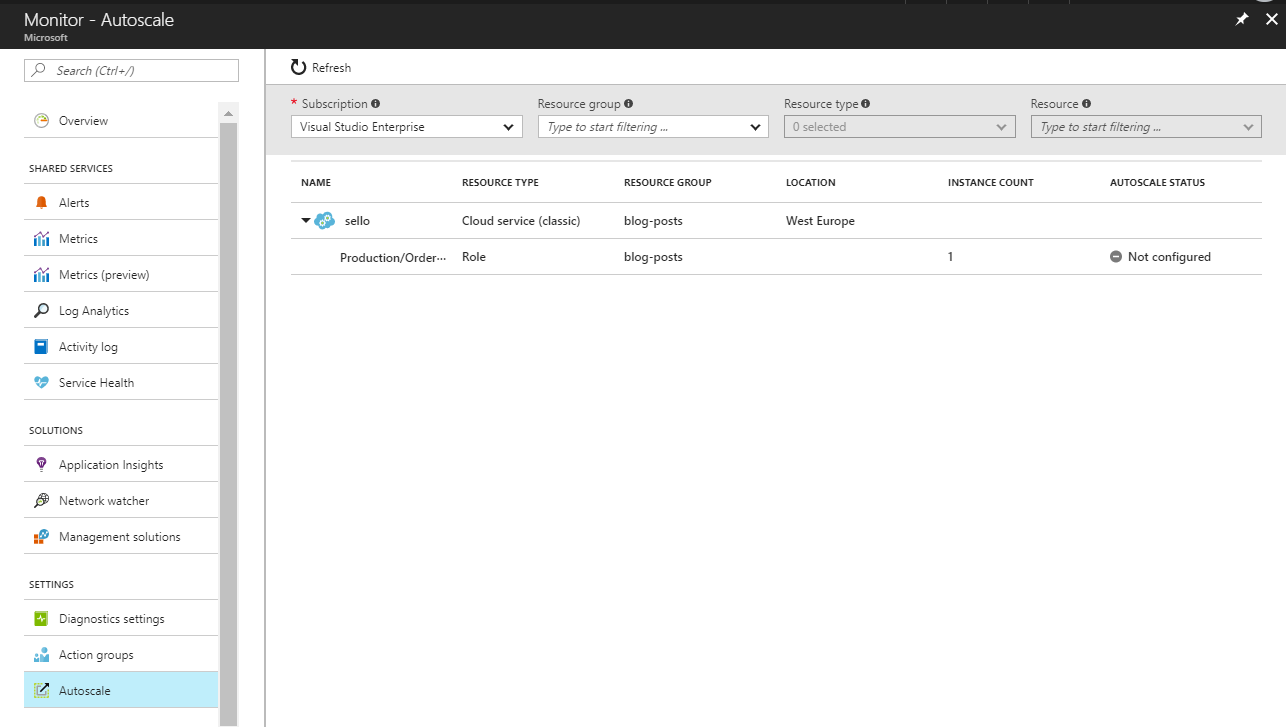Sort by AUTOSCALE STATUS column header

pyautogui.click(x=1157, y=183)
